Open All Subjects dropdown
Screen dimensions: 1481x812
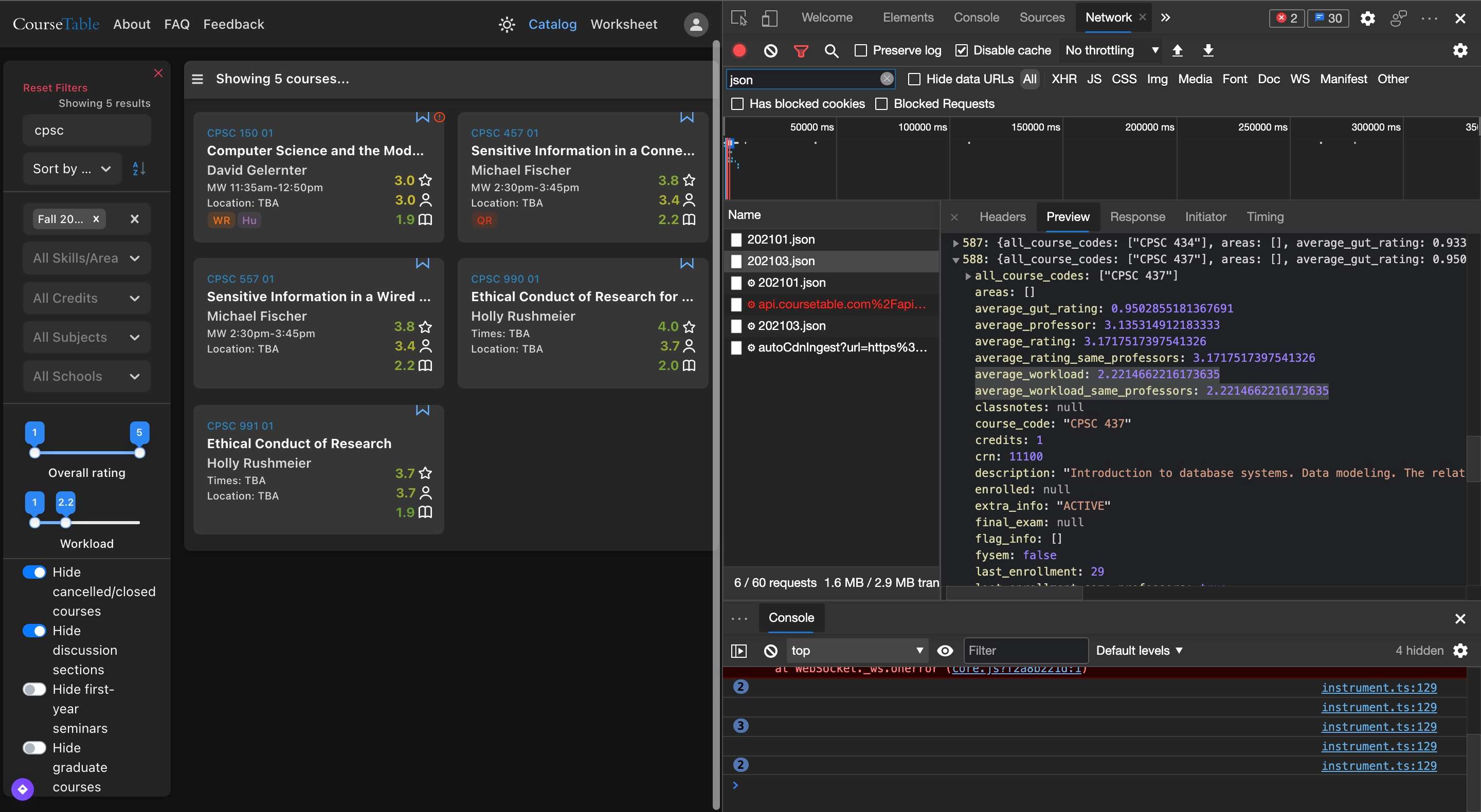click(x=87, y=337)
